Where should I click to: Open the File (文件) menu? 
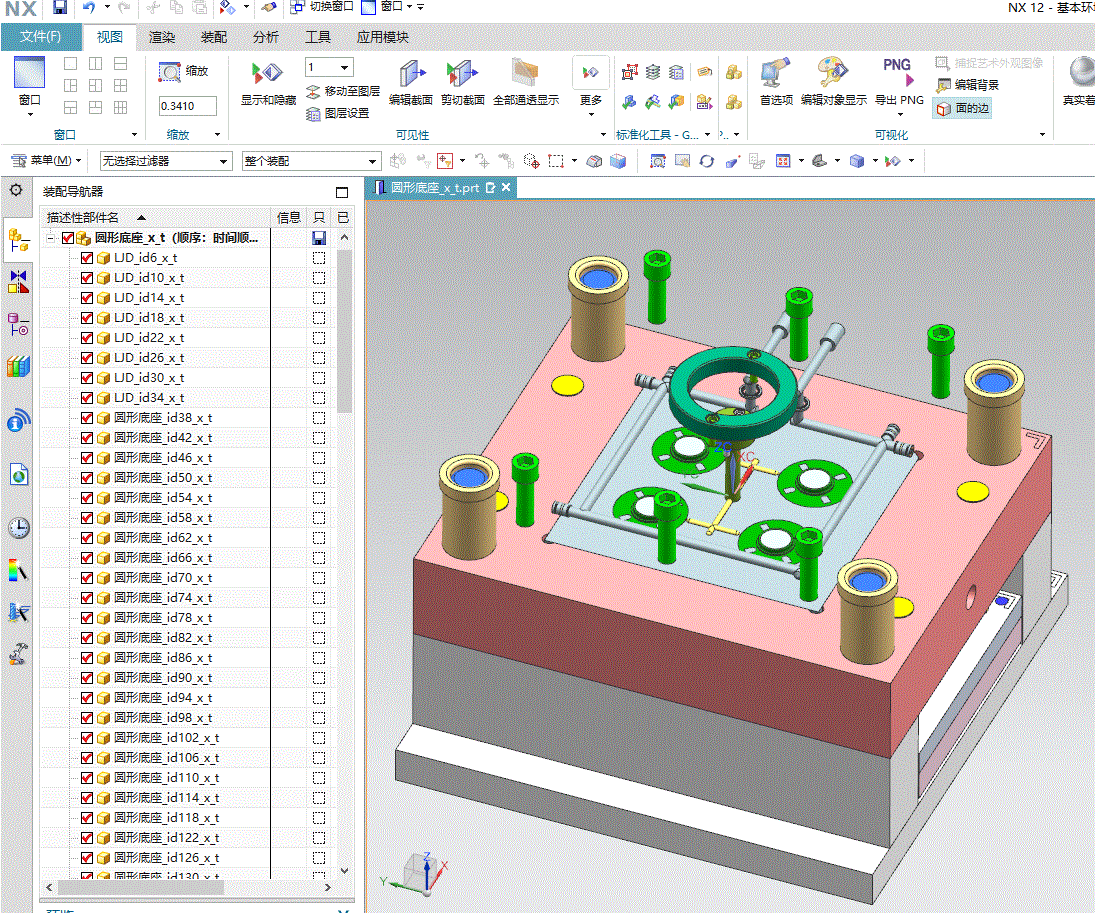tap(41, 37)
